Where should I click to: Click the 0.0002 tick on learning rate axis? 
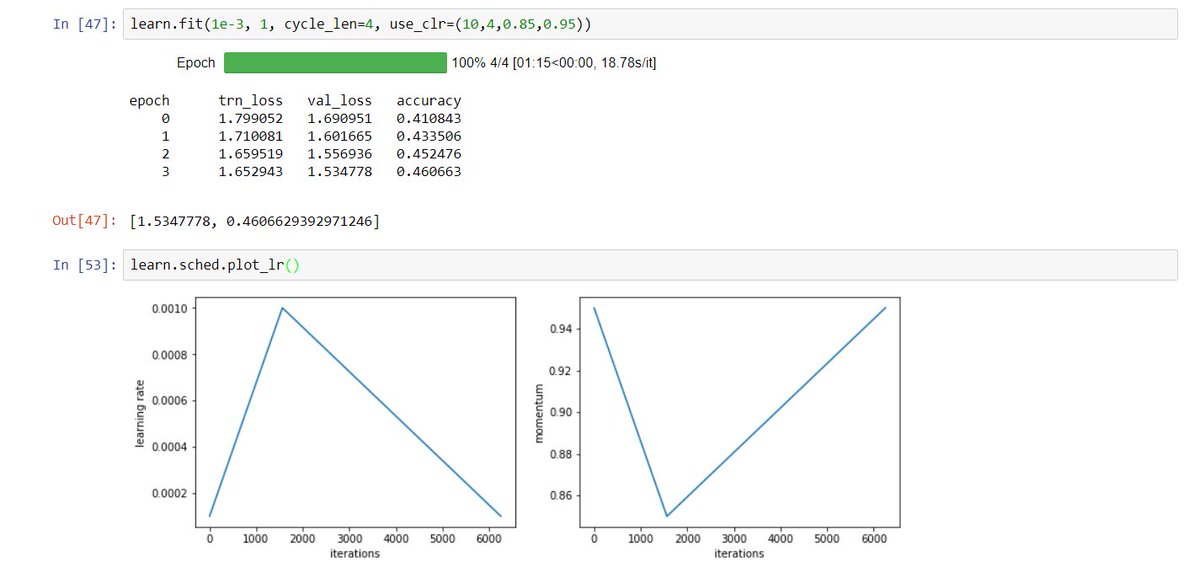tap(170, 493)
